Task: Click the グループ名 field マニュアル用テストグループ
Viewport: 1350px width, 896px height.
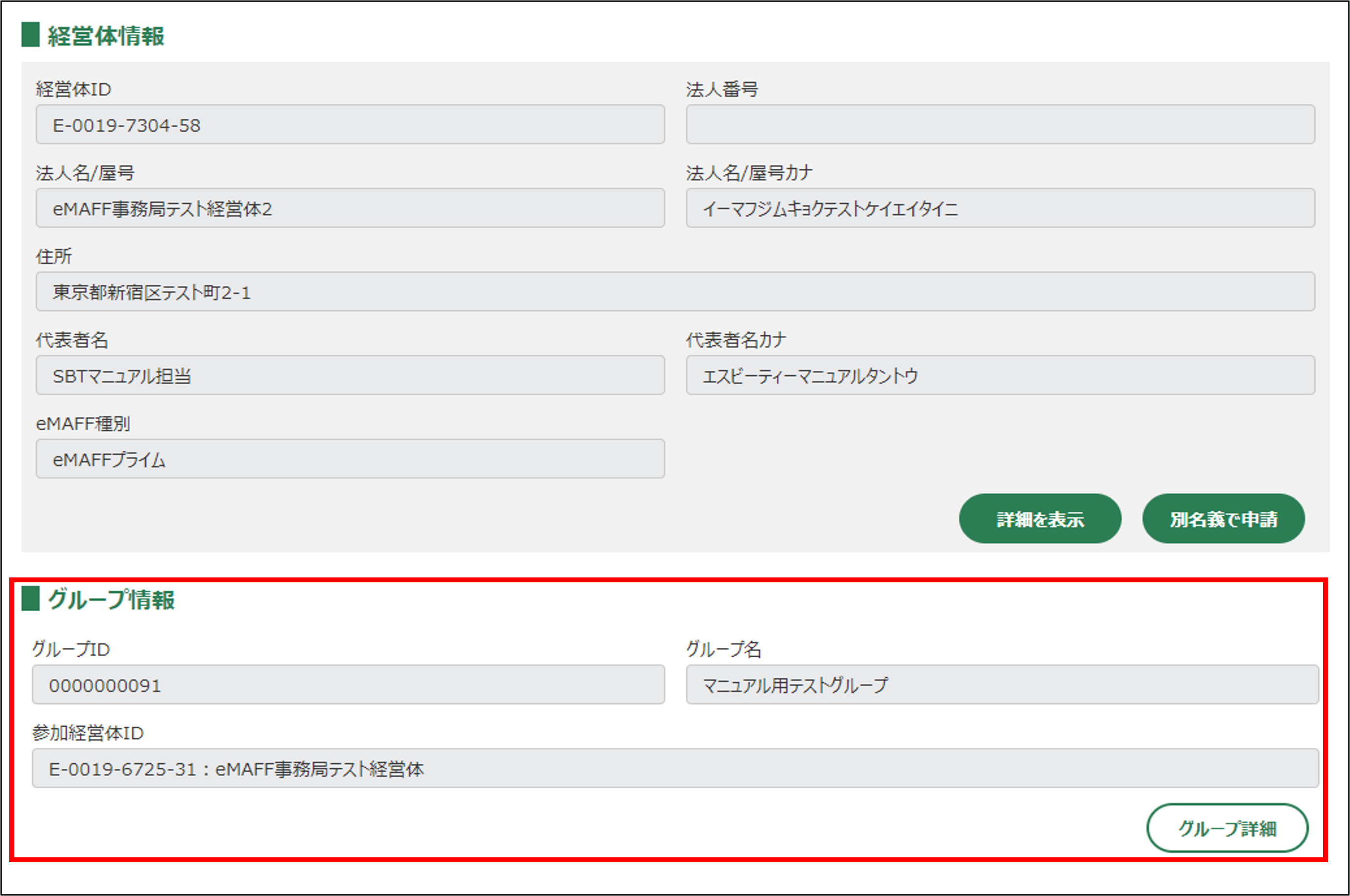Action: point(1002,685)
